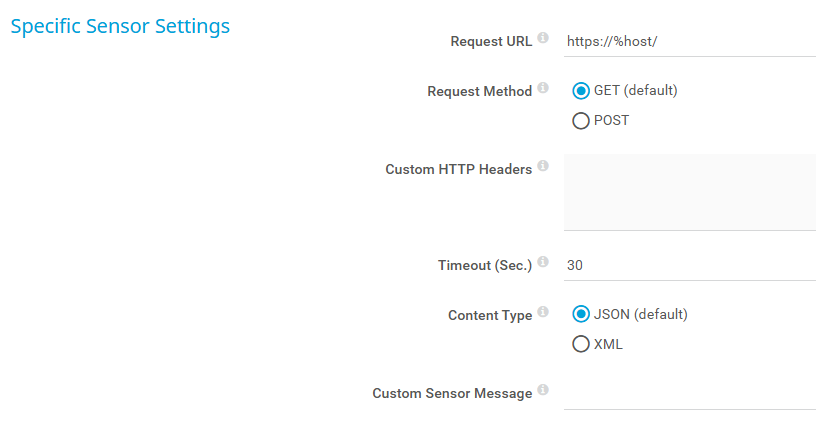Click the Content Type label text

(x=490, y=315)
